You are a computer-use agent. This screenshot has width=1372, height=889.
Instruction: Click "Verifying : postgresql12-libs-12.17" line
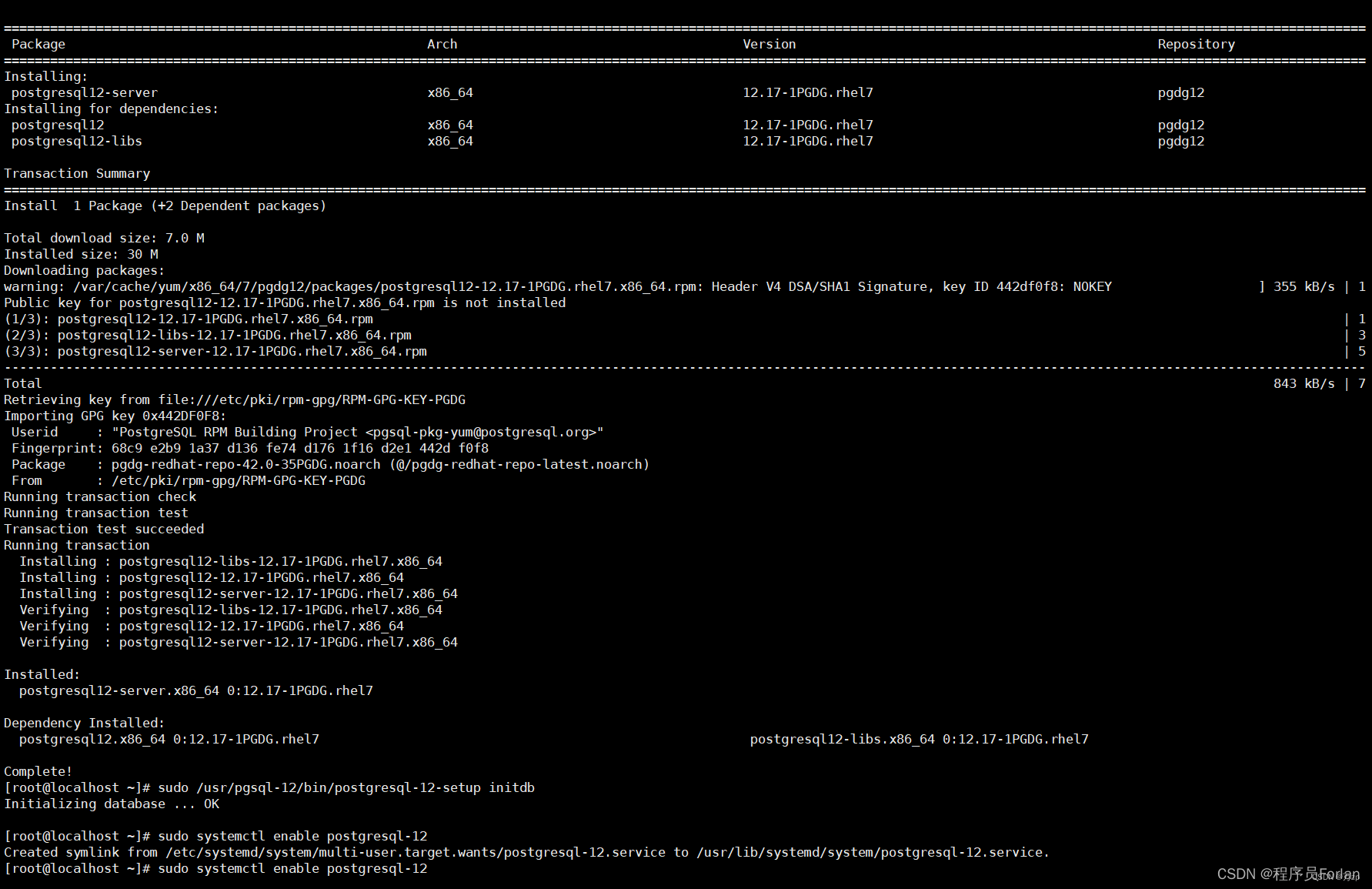point(231,610)
